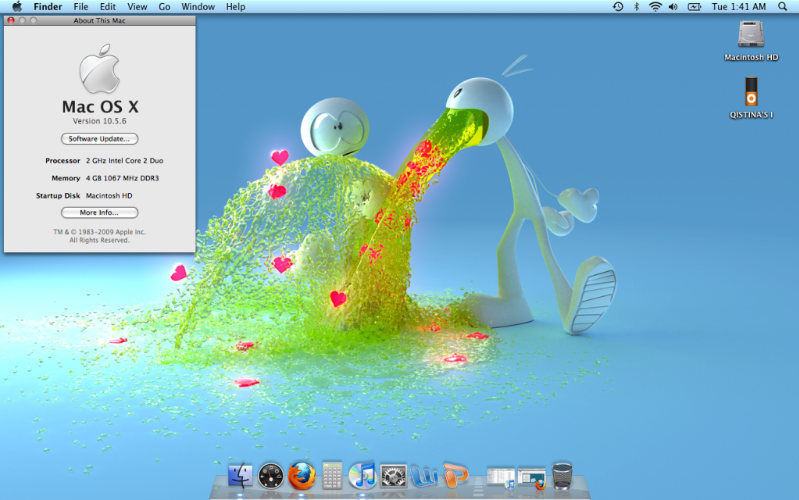Open Firefox browser in the Dock

tap(302, 476)
